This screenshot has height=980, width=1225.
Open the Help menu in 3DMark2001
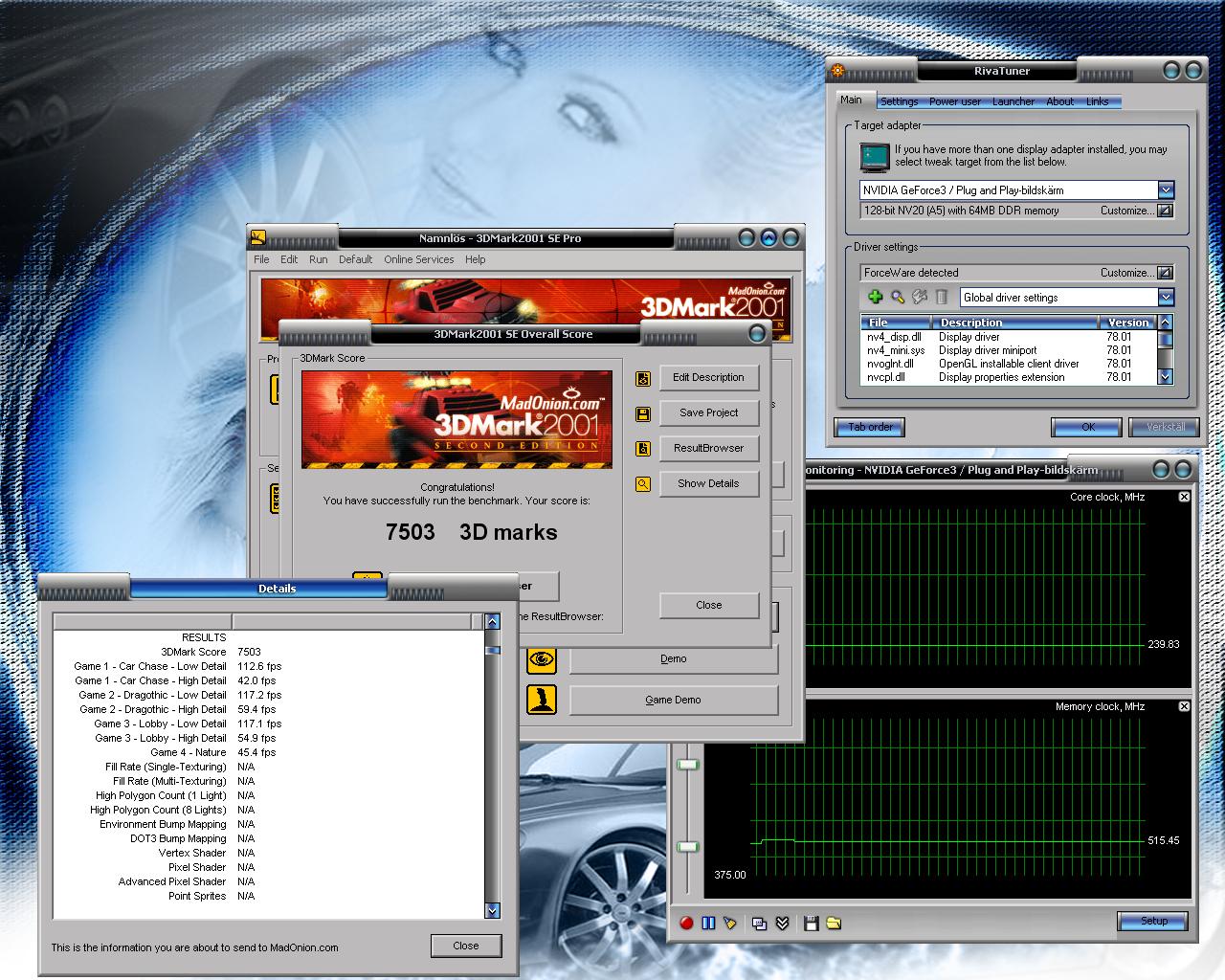tap(476, 259)
